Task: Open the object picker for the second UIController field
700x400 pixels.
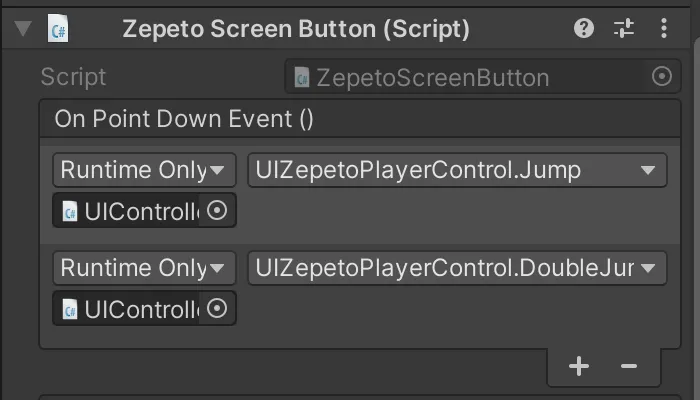Action: coord(217,308)
